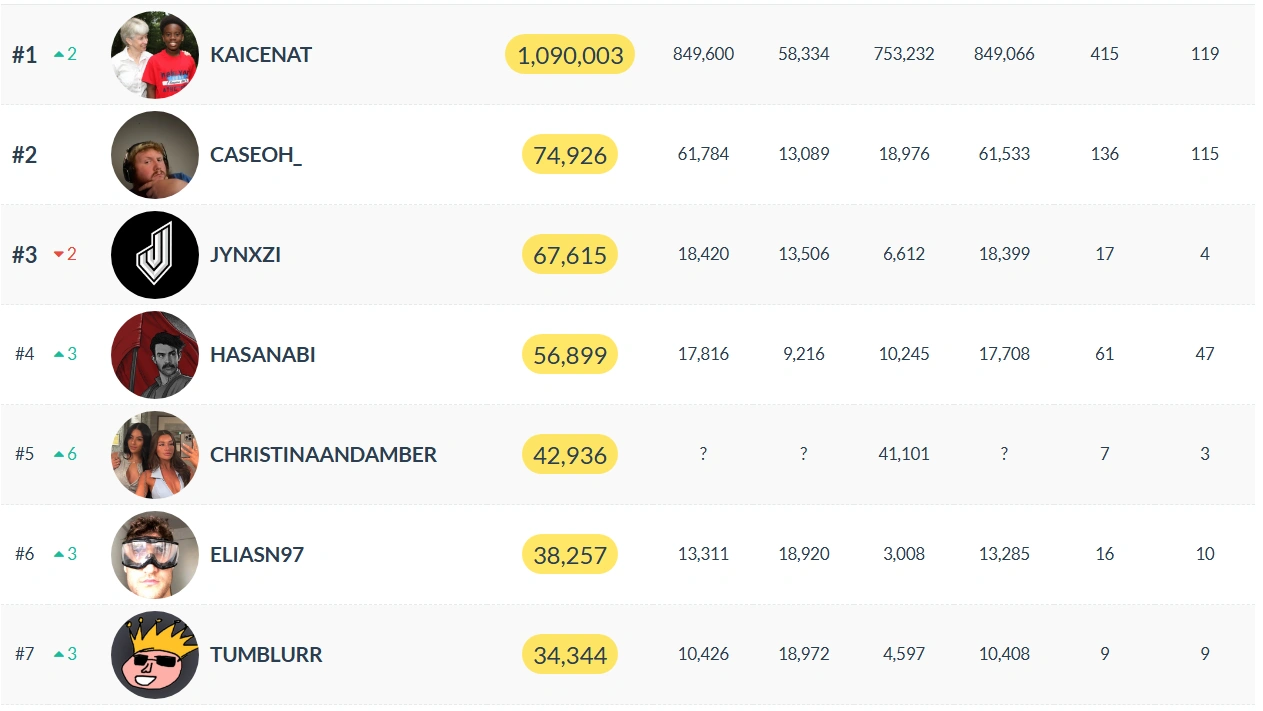Click KAICENAT's highlighted 1,090,003 score badge
Image resolution: width=1263 pixels, height=711 pixels.
click(x=570, y=55)
